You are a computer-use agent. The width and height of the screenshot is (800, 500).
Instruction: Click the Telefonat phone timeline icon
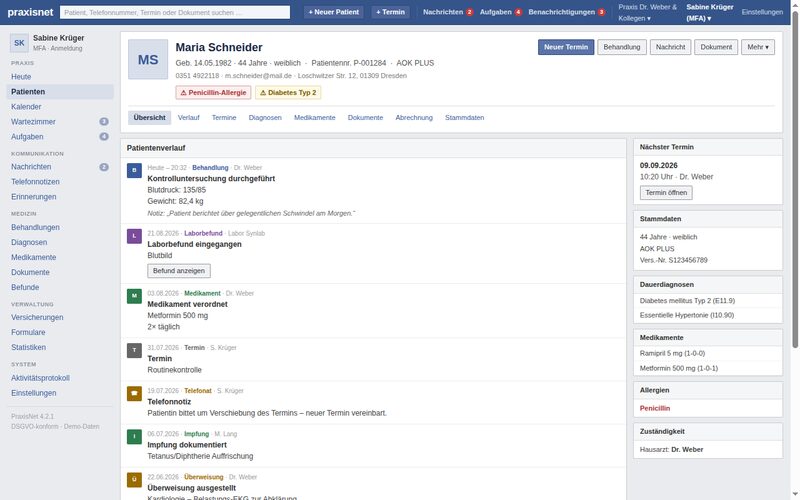pos(134,393)
